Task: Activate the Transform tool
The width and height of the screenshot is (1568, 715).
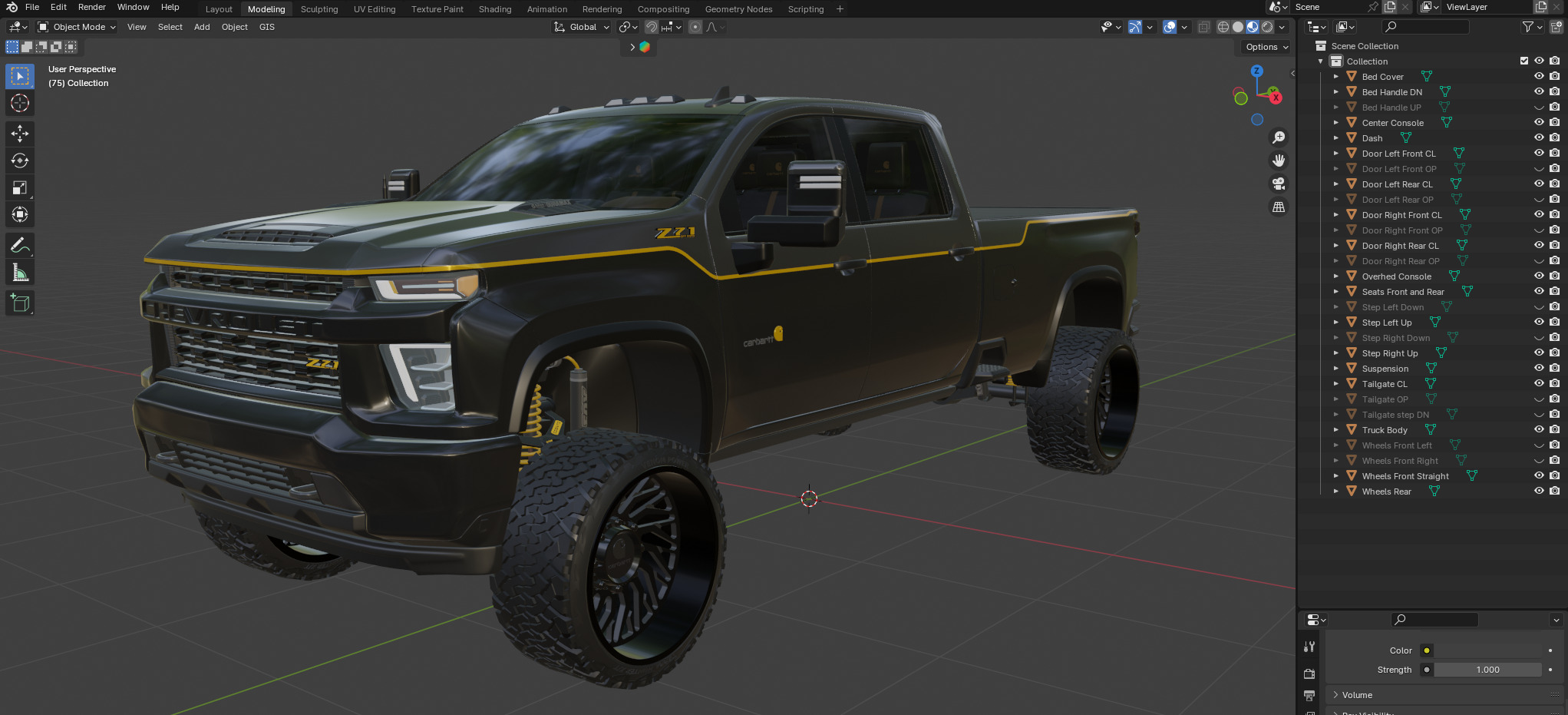Action: point(20,214)
